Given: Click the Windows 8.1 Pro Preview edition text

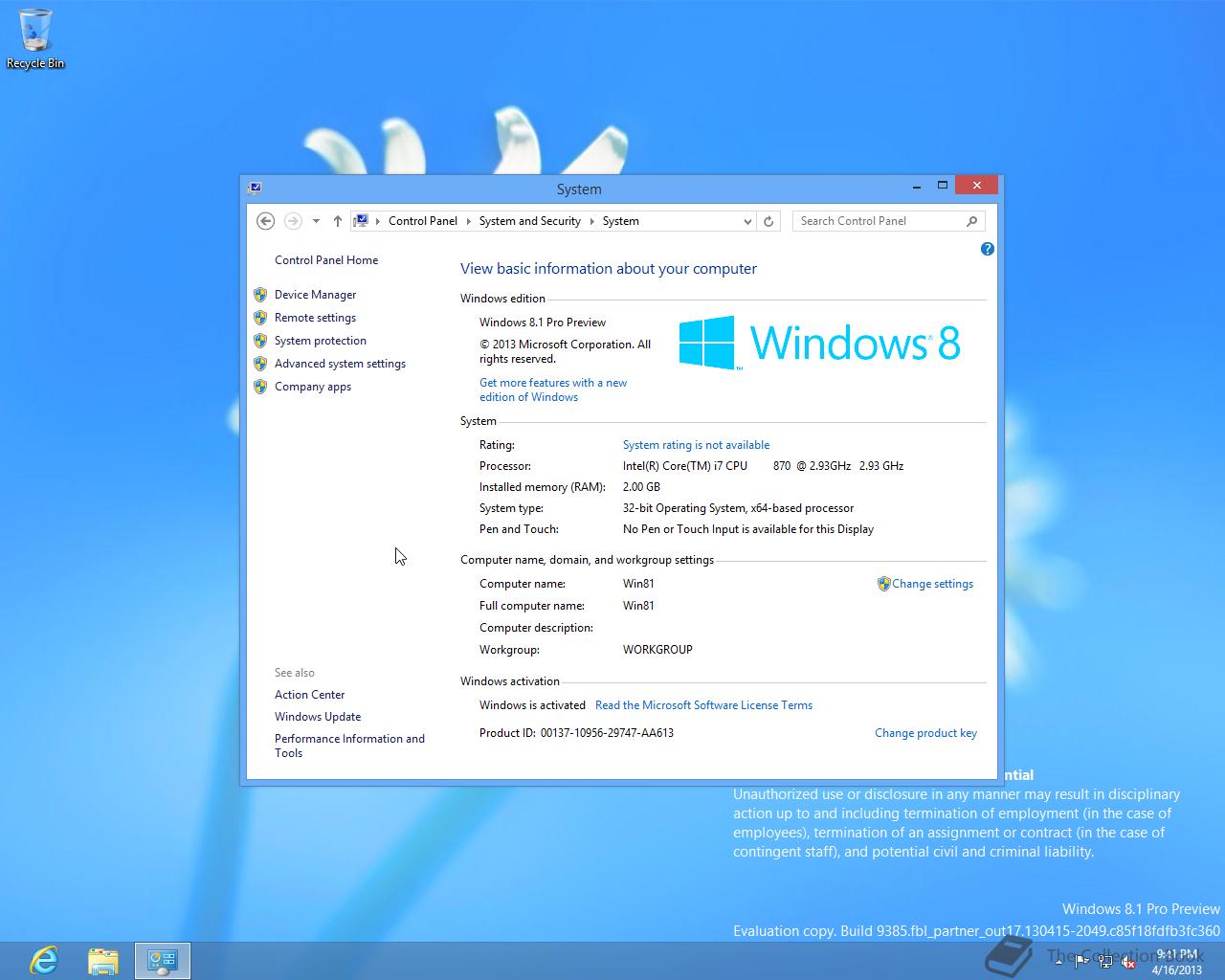Looking at the screenshot, I should pos(543,323).
